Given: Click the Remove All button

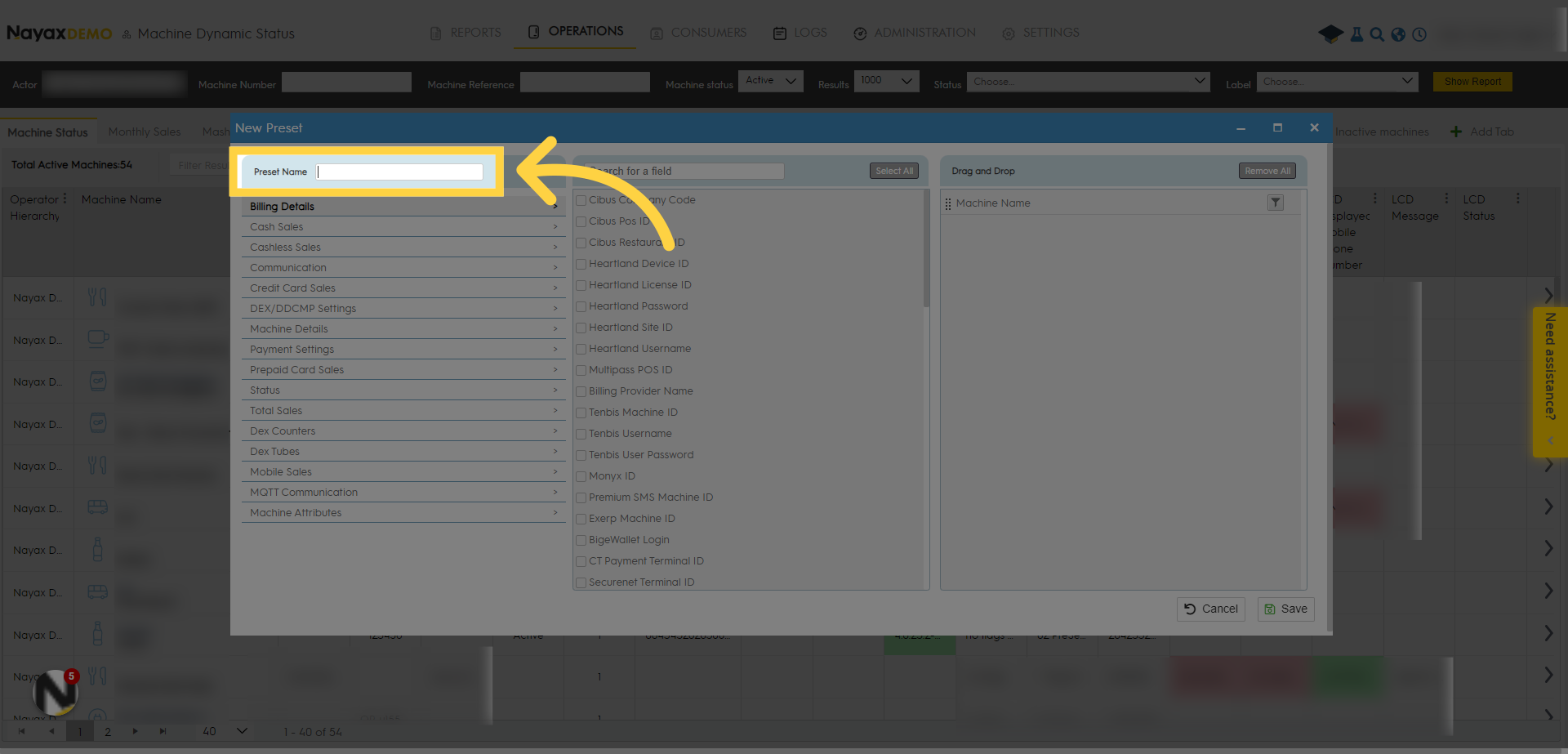Looking at the screenshot, I should pyautogui.click(x=1267, y=171).
